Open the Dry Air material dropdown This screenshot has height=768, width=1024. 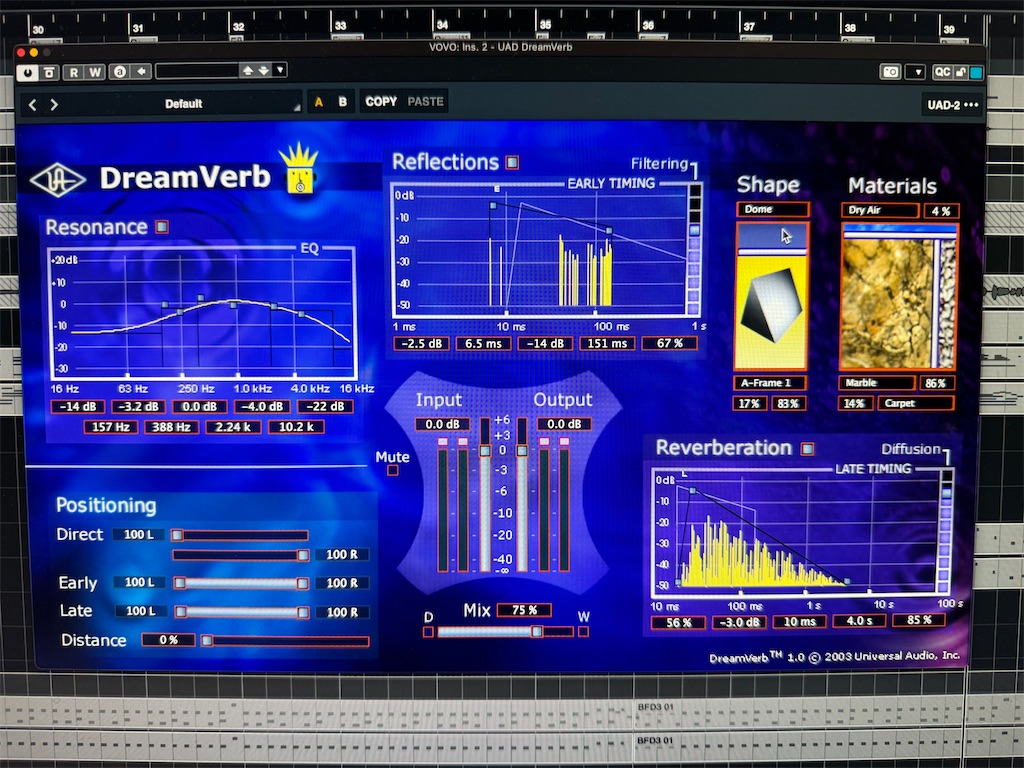coord(880,210)
